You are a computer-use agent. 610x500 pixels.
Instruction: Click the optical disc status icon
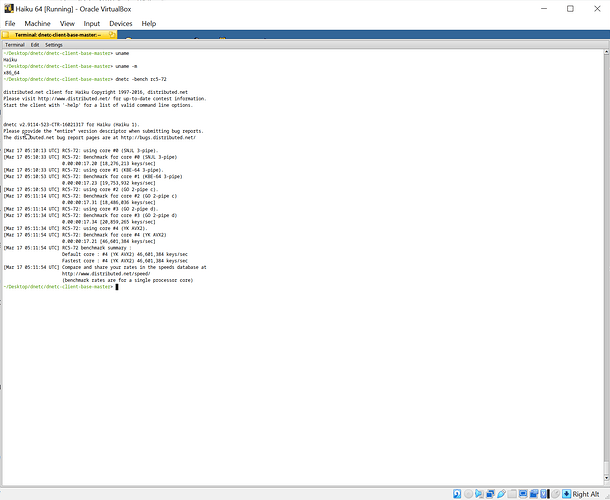pos(468,494)
